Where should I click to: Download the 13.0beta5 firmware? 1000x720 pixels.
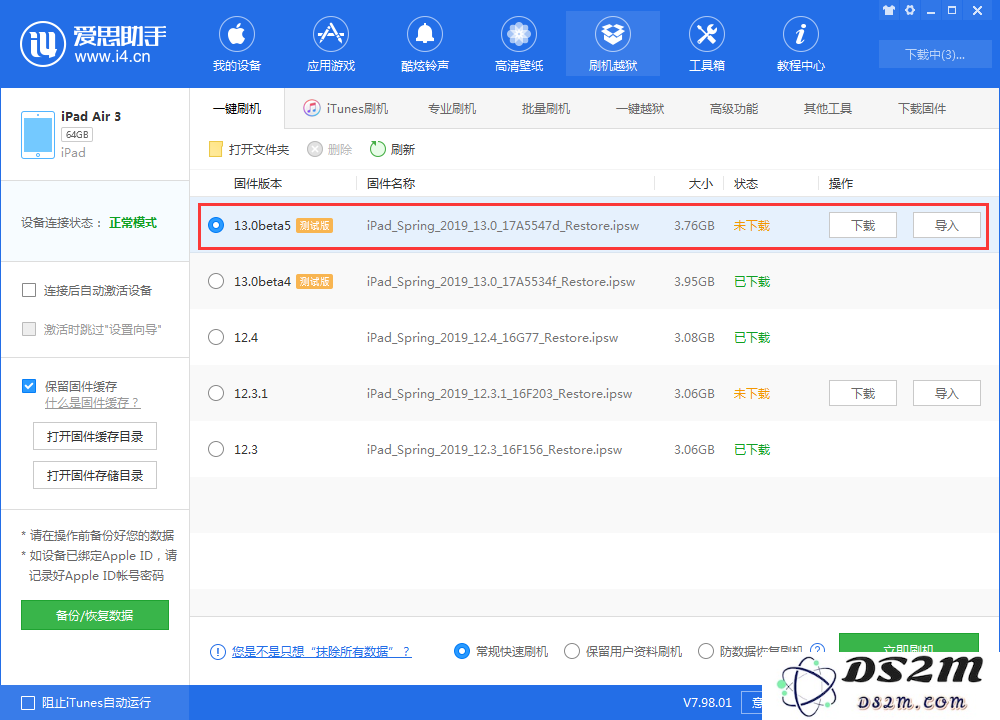click(863, 225)
